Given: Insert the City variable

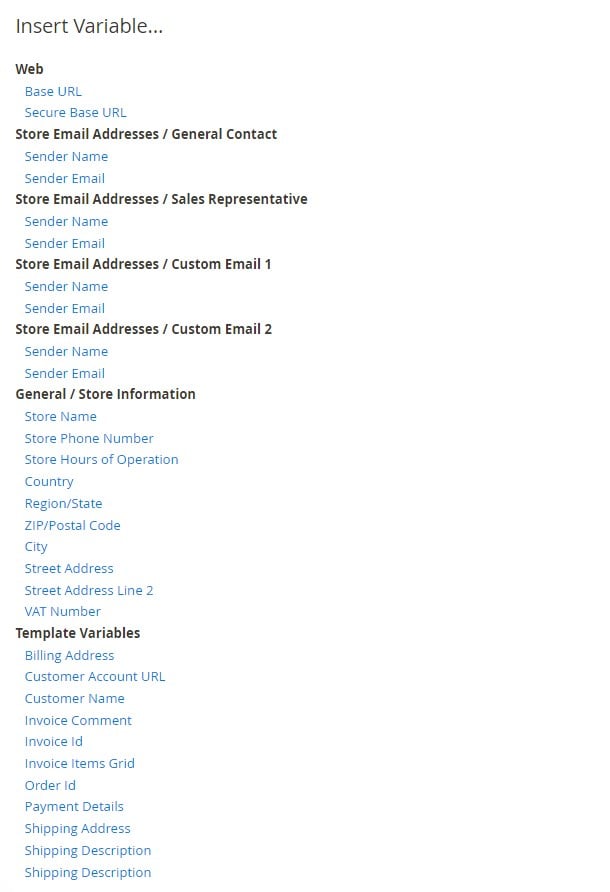Looking at the screenshot, I should (x=36, y=547).
